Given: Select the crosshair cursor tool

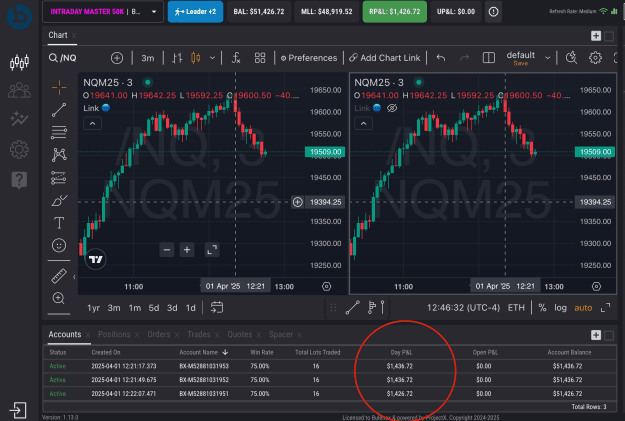Looking at the screenshot, I should (x=59, y=87).
